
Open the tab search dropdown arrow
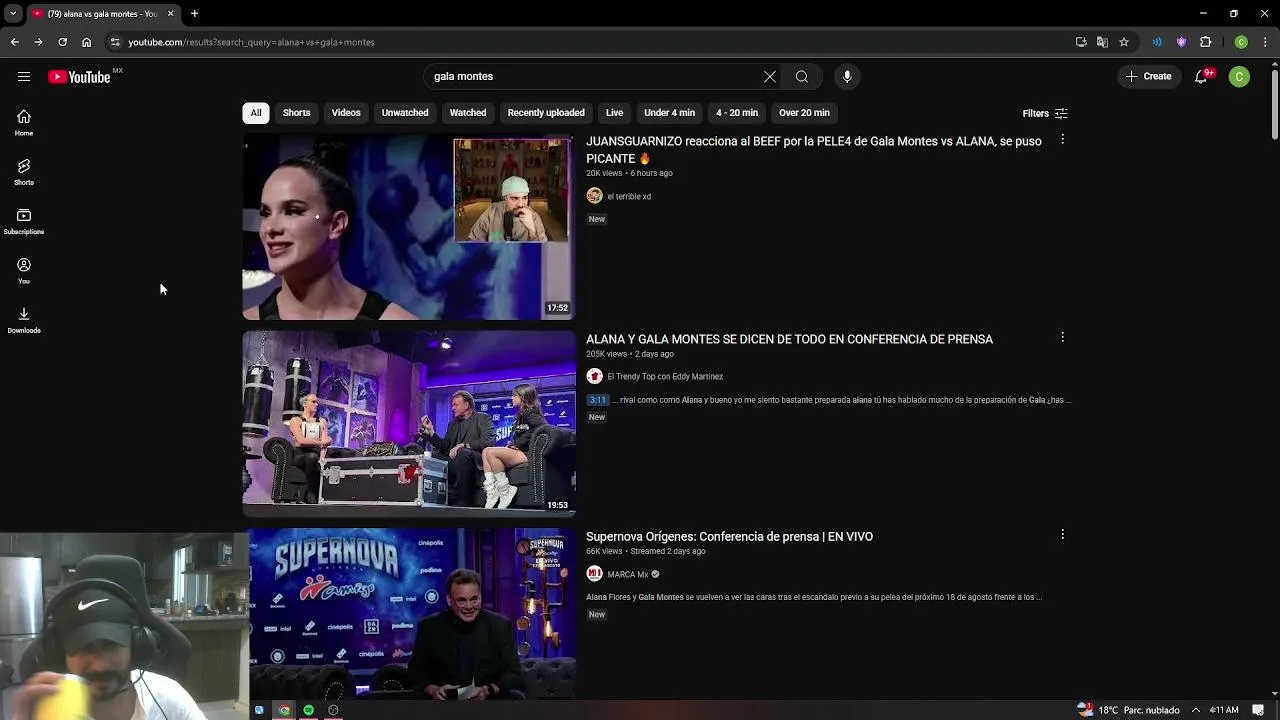coord(13,14)
